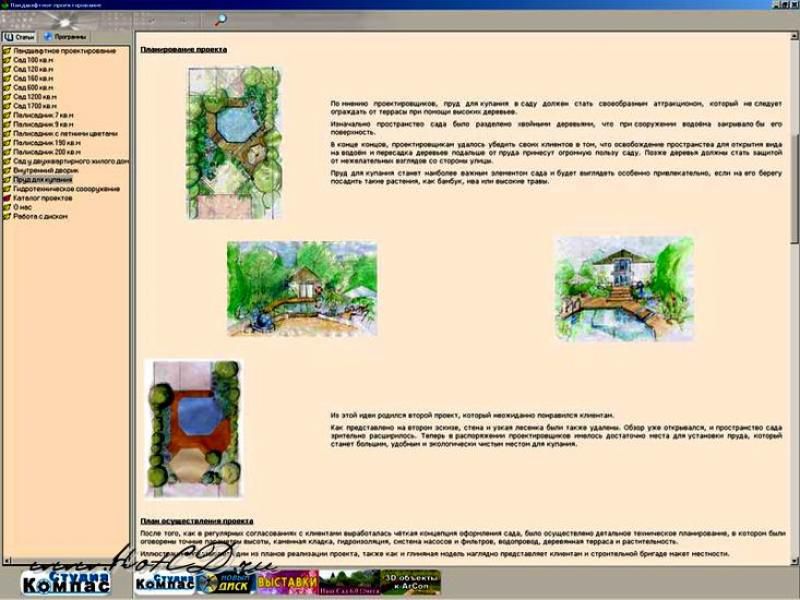Select 'Гидротехническое сооружение' entry
The image size is (800, 600).
point(66,189)
